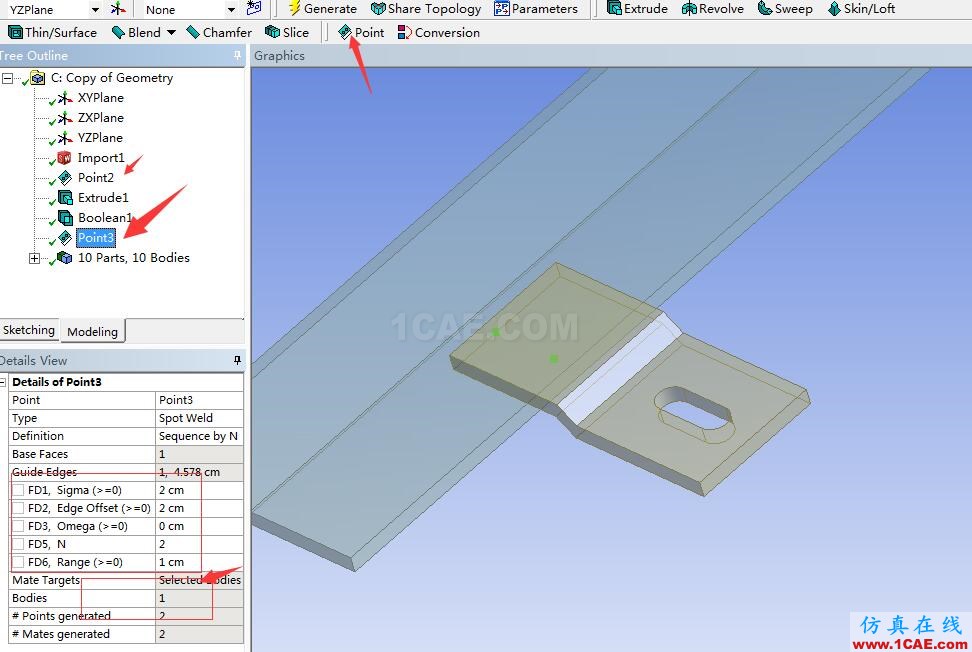Collapse the C: Copy of Geometry tree node
972x652 pixels.
click(7, 78)
